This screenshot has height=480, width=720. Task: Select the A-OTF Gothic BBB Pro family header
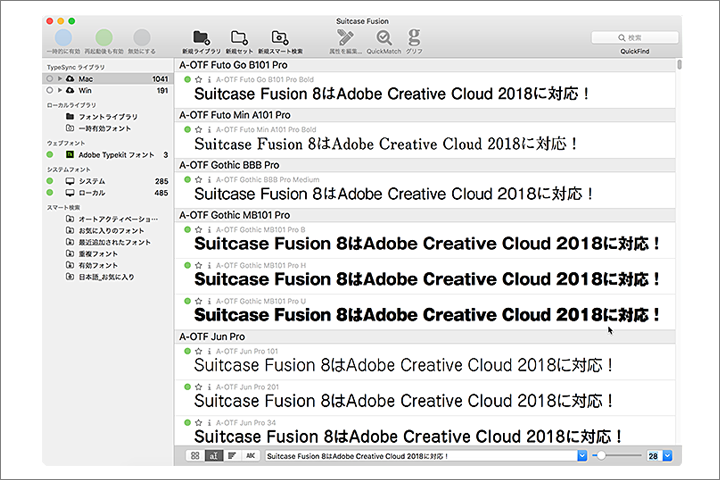(425, 165)
